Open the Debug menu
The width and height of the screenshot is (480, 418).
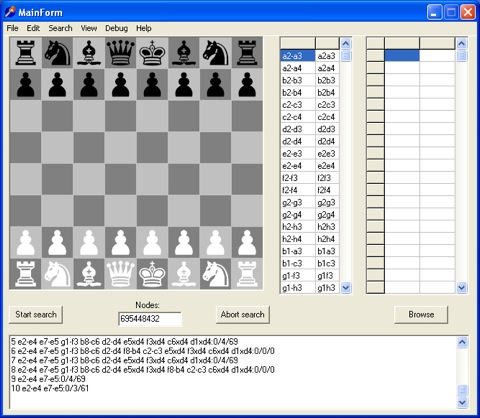click(116, 28)
